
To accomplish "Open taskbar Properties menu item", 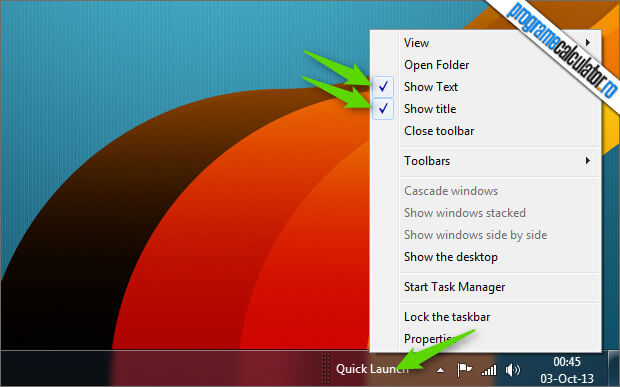I will (x=429, y=339).
